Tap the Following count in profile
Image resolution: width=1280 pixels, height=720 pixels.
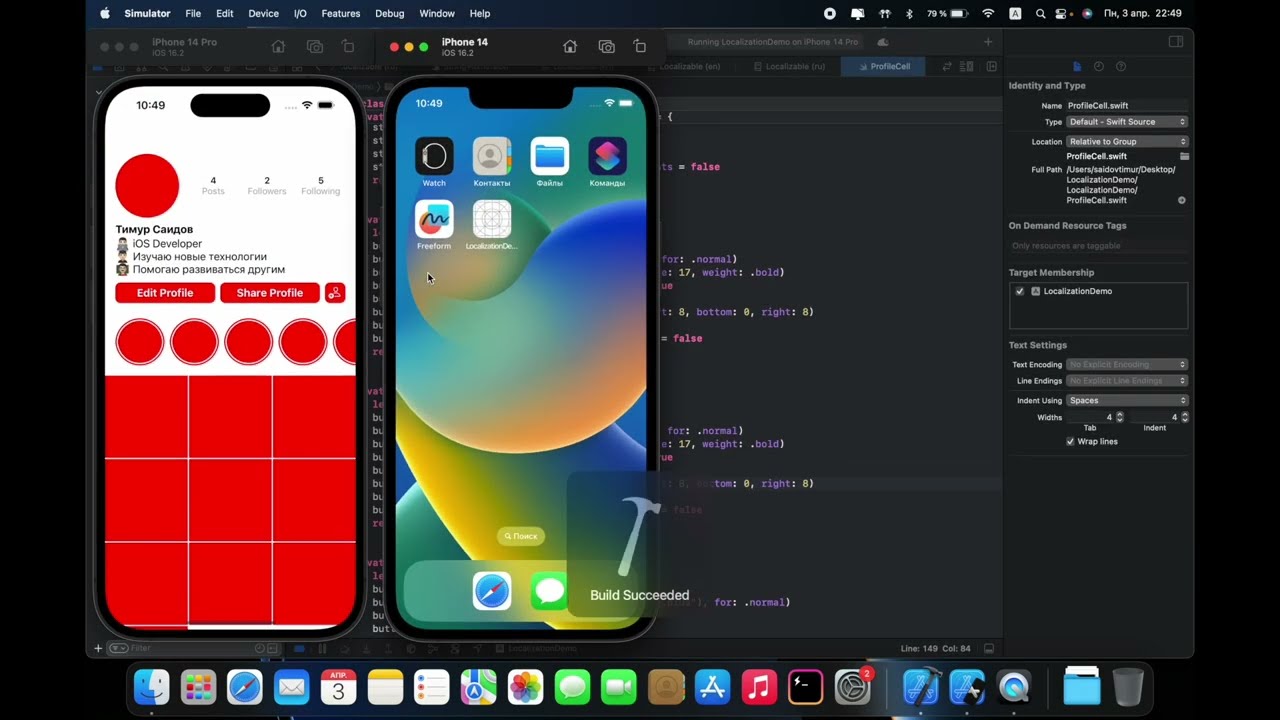(x=321, y=186)
